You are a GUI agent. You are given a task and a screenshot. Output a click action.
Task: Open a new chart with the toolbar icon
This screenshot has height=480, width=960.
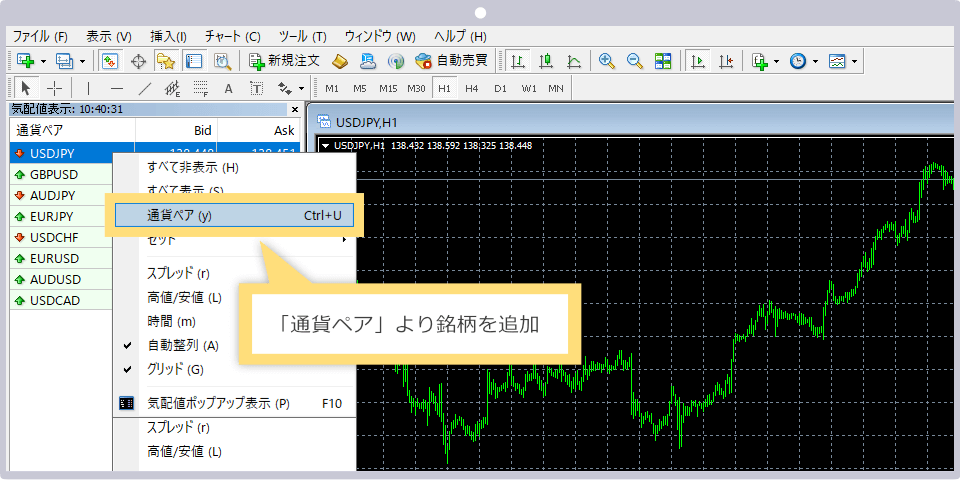click(x=25, y=61)
